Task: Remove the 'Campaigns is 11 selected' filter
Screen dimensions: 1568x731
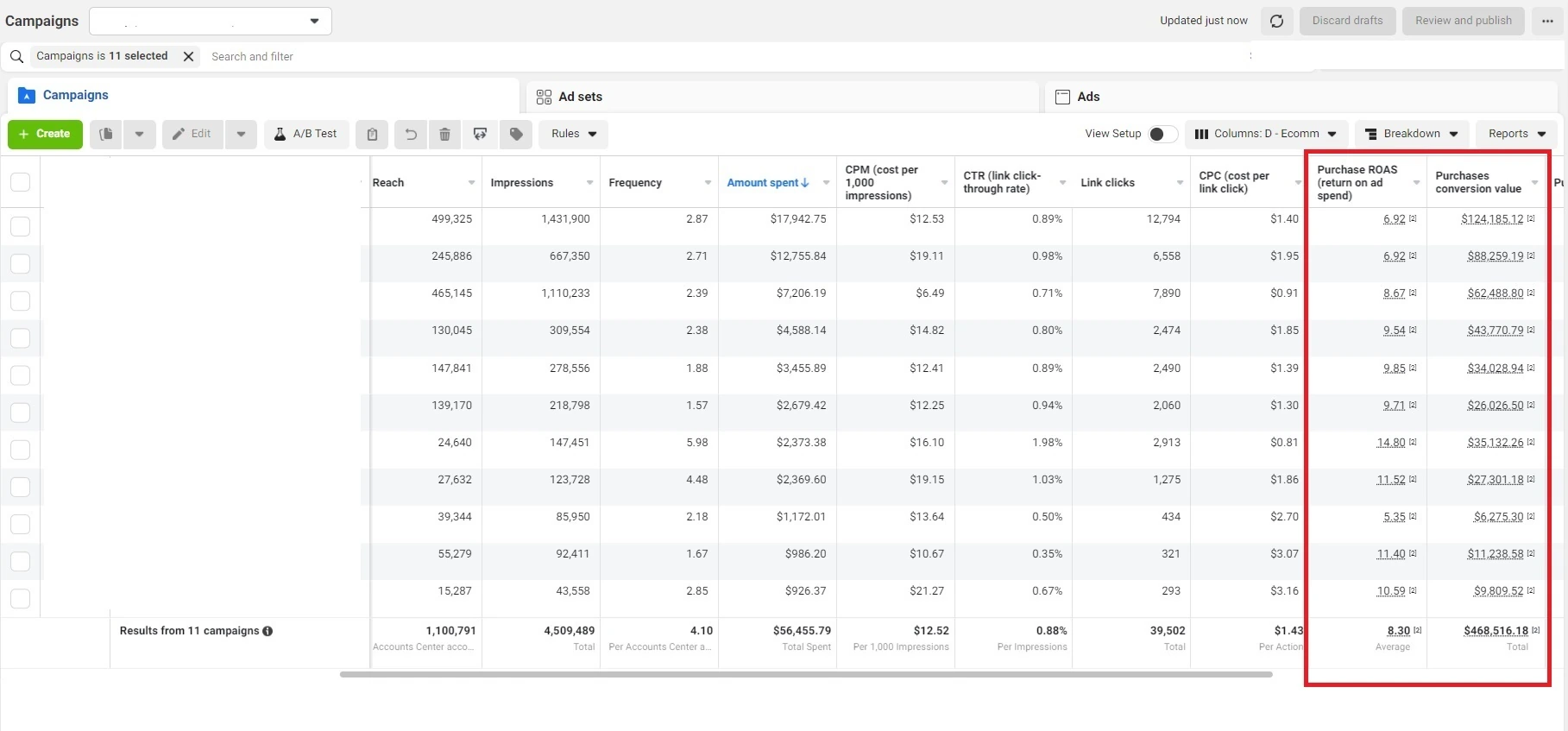Action: coord(188,57)
